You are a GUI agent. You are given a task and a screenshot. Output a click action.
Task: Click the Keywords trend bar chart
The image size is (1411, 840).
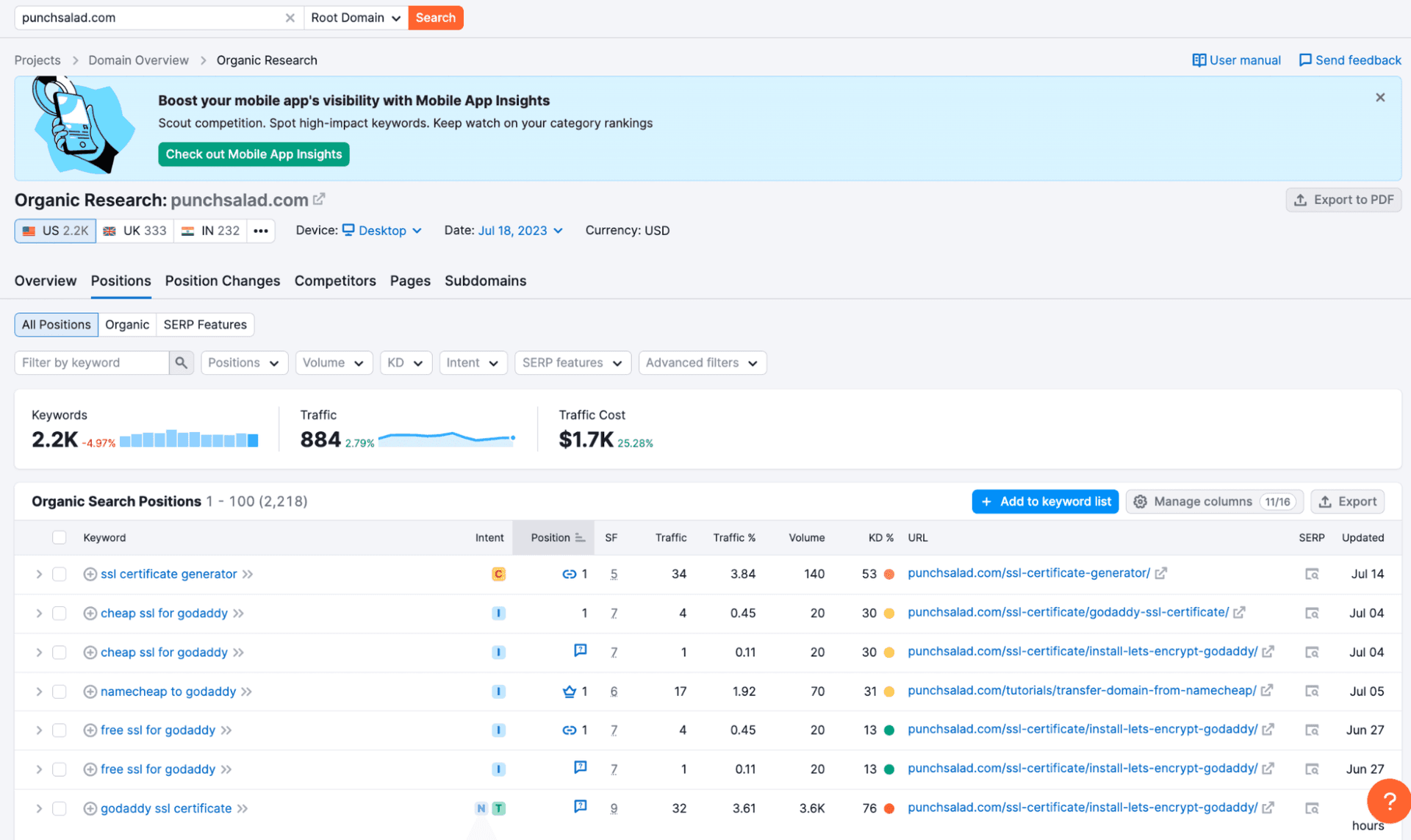(x=189, y=439)
